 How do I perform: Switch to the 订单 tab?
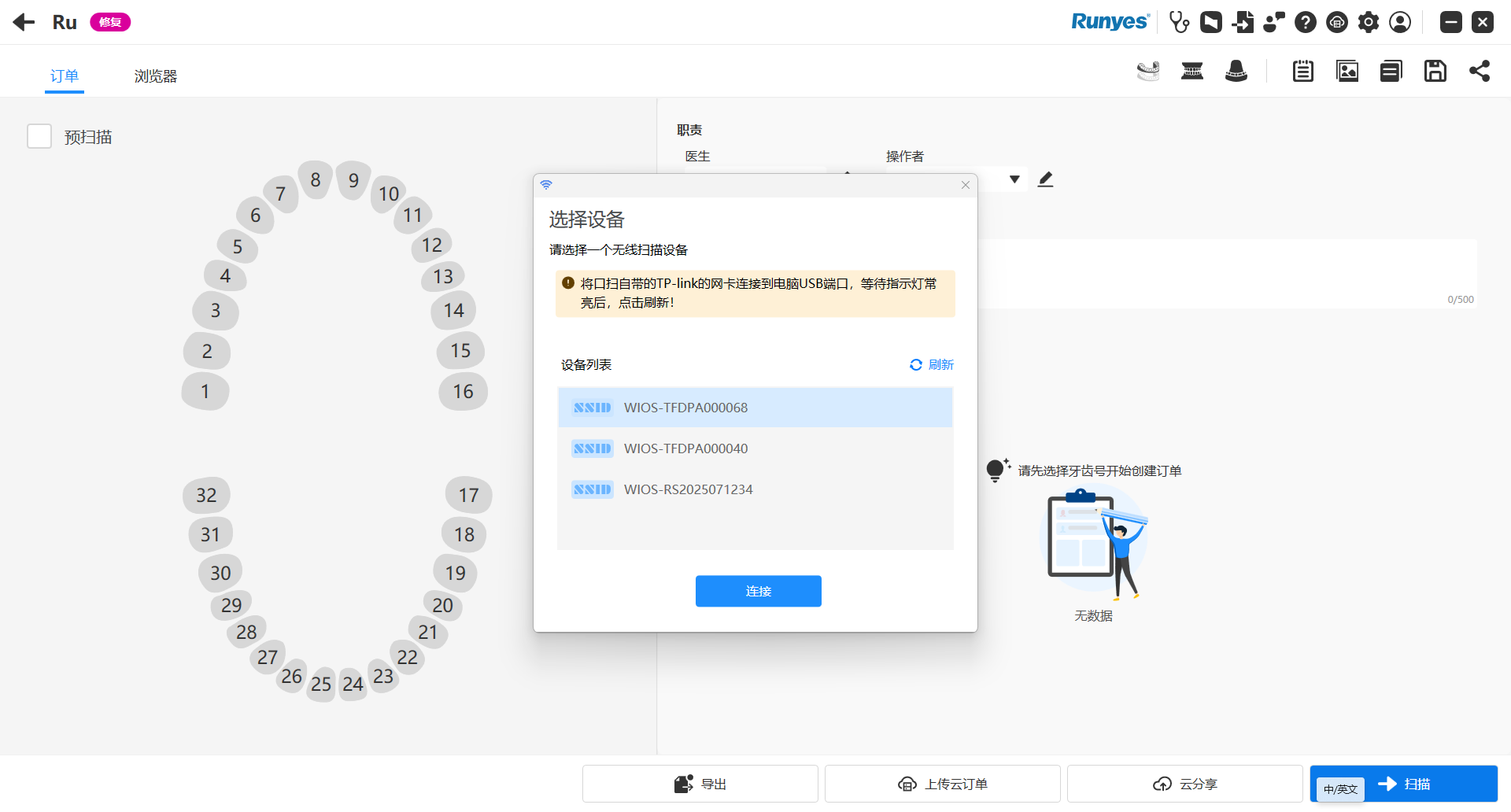65,76
